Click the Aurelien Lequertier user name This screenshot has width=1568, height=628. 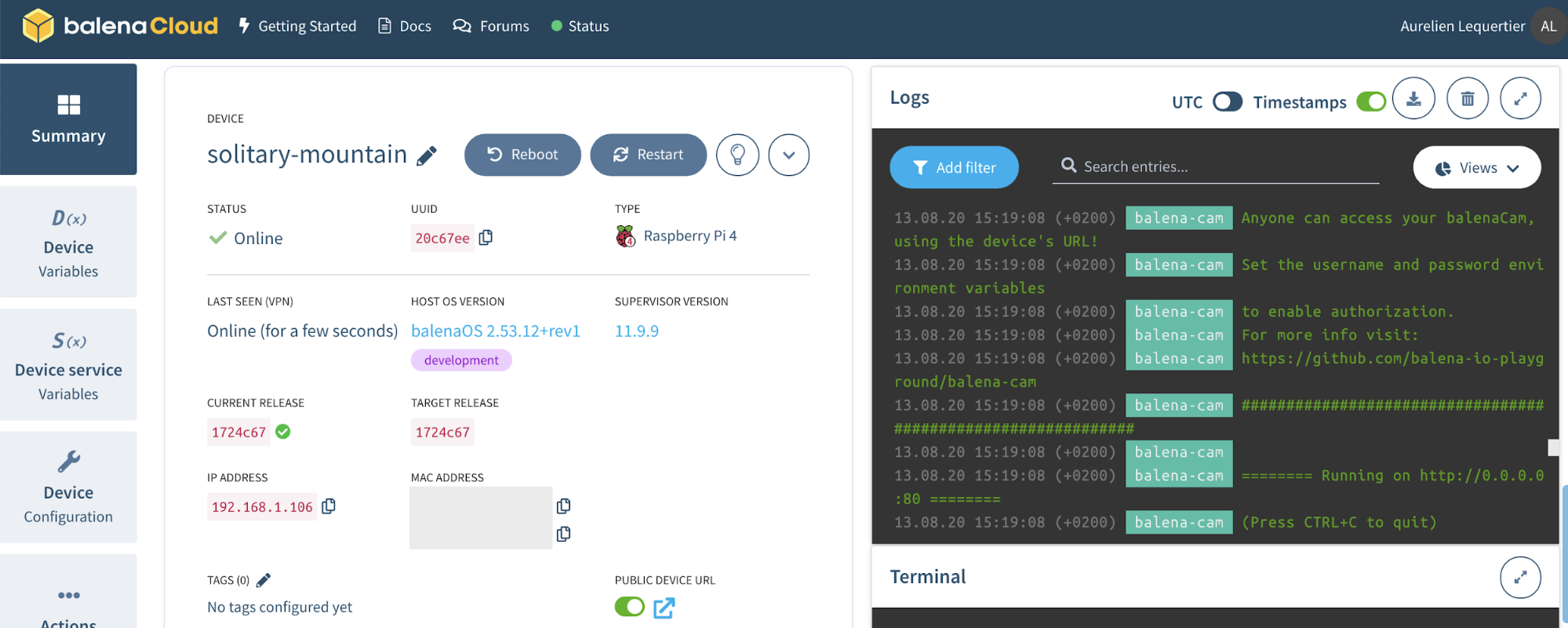click(x=1463, y=26)
